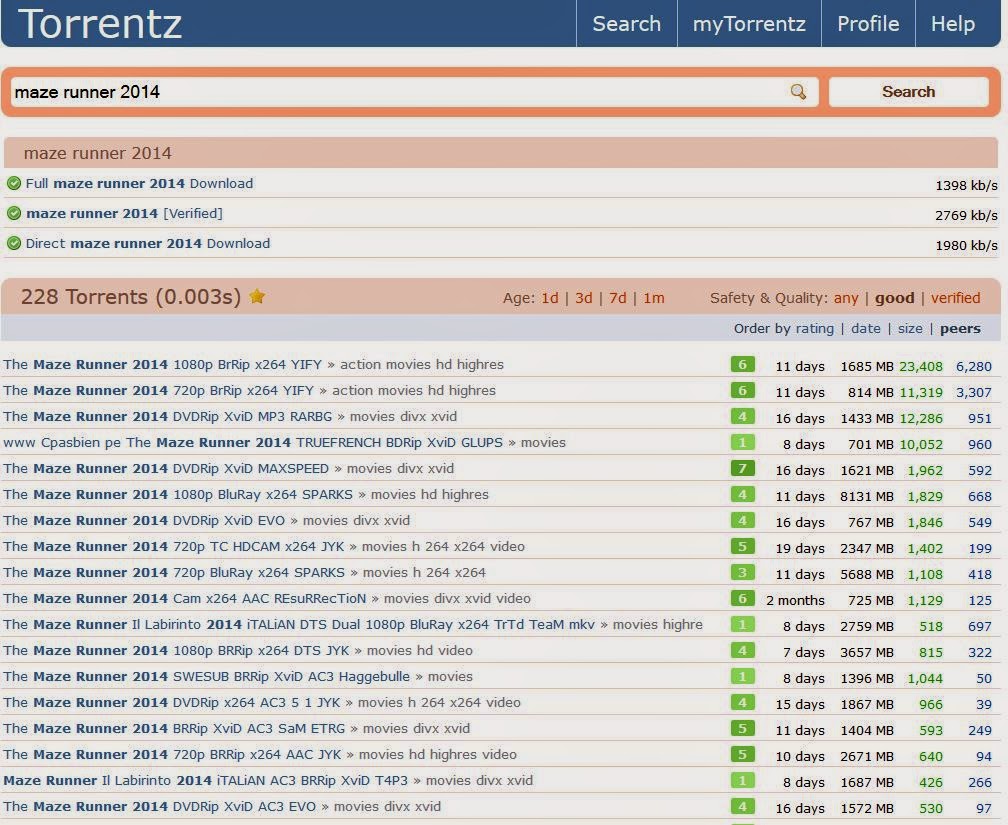The image size is (1008, 825).
Task: Open Maze Runner BRRip XviD AC3 SaM ETRG
Action: [x=174, y=729]
